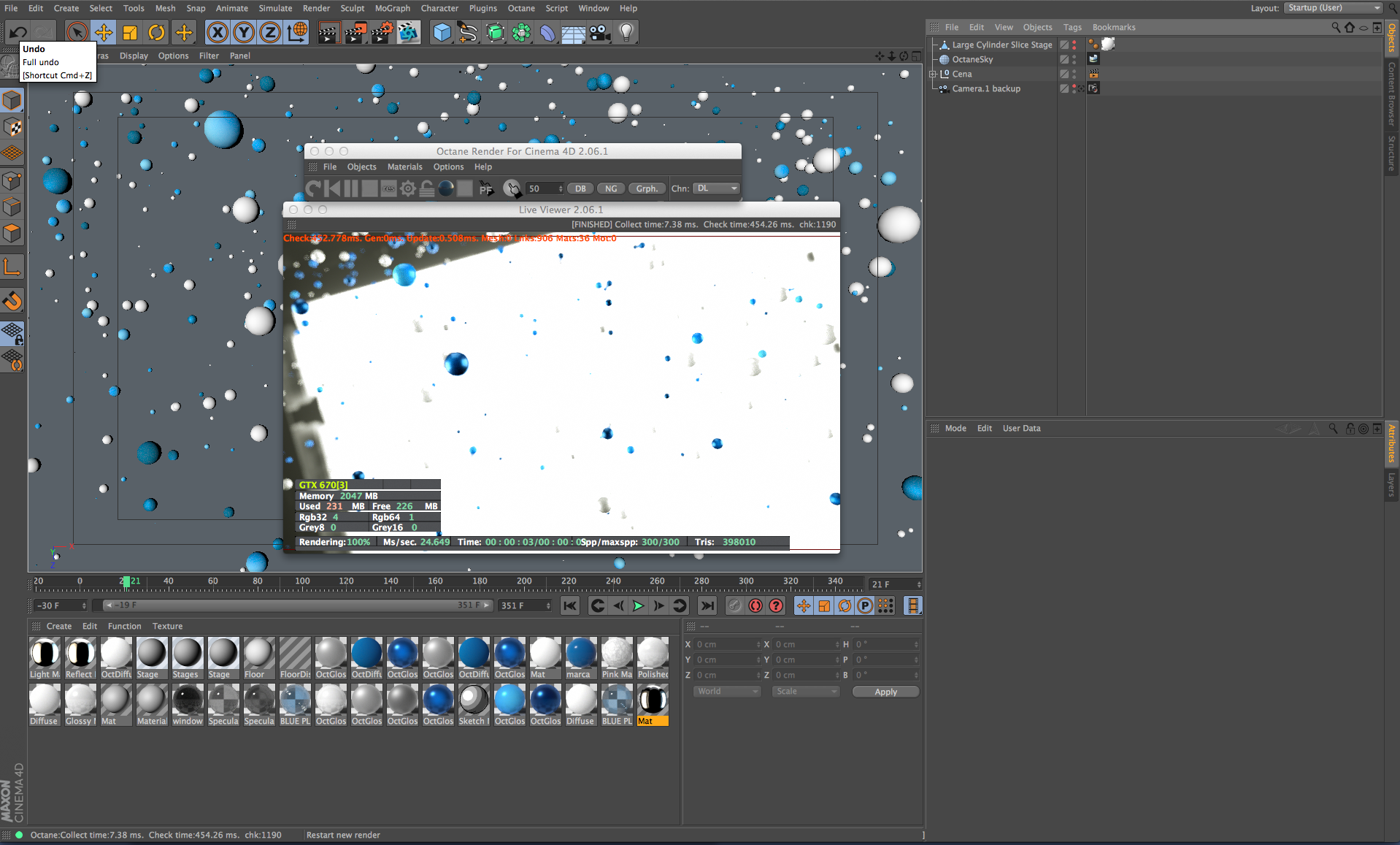
Task: Select polygon mode icon in left palette
Action: tap(13, 234)
